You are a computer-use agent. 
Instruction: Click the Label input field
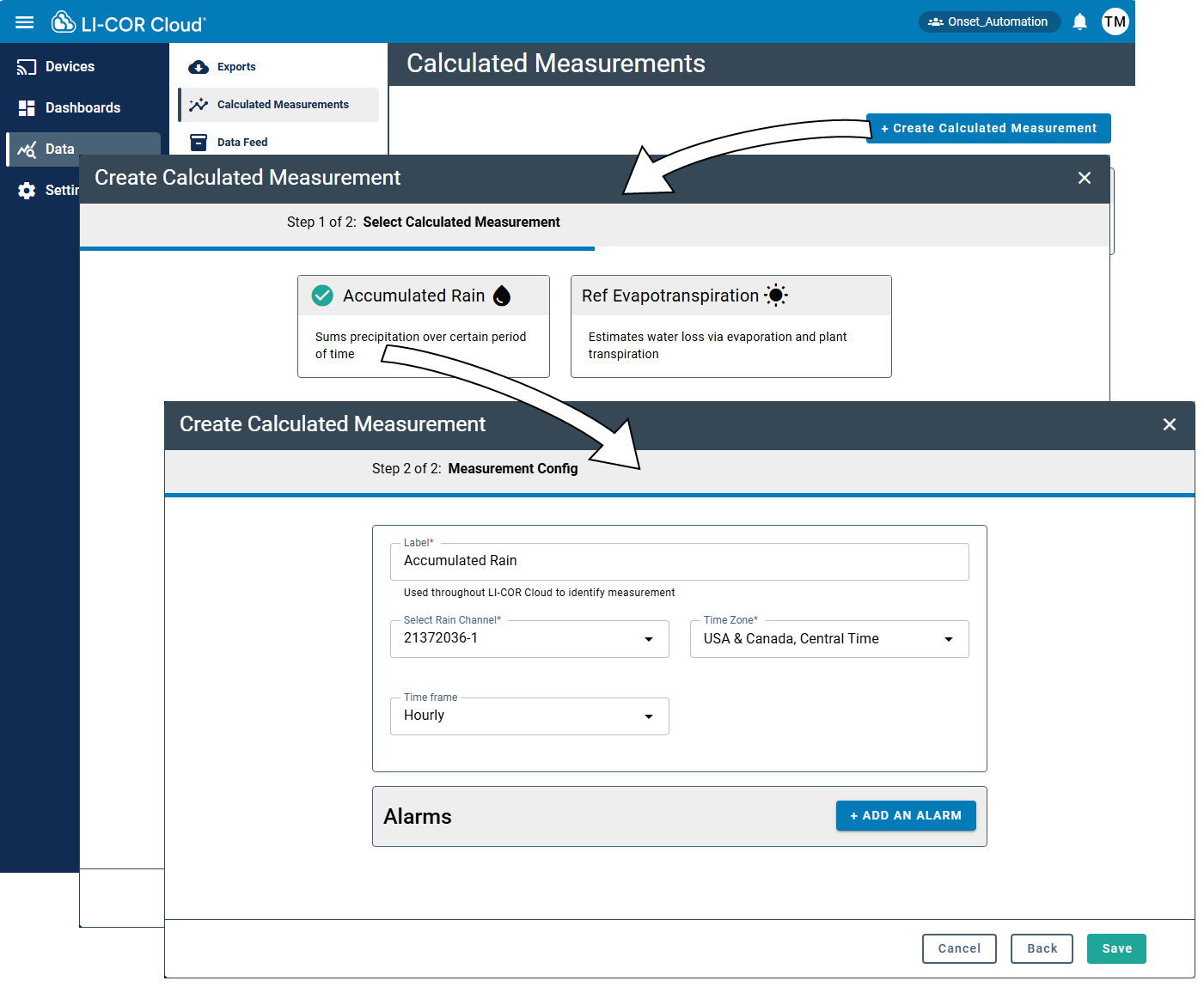[x=679, y=562]
